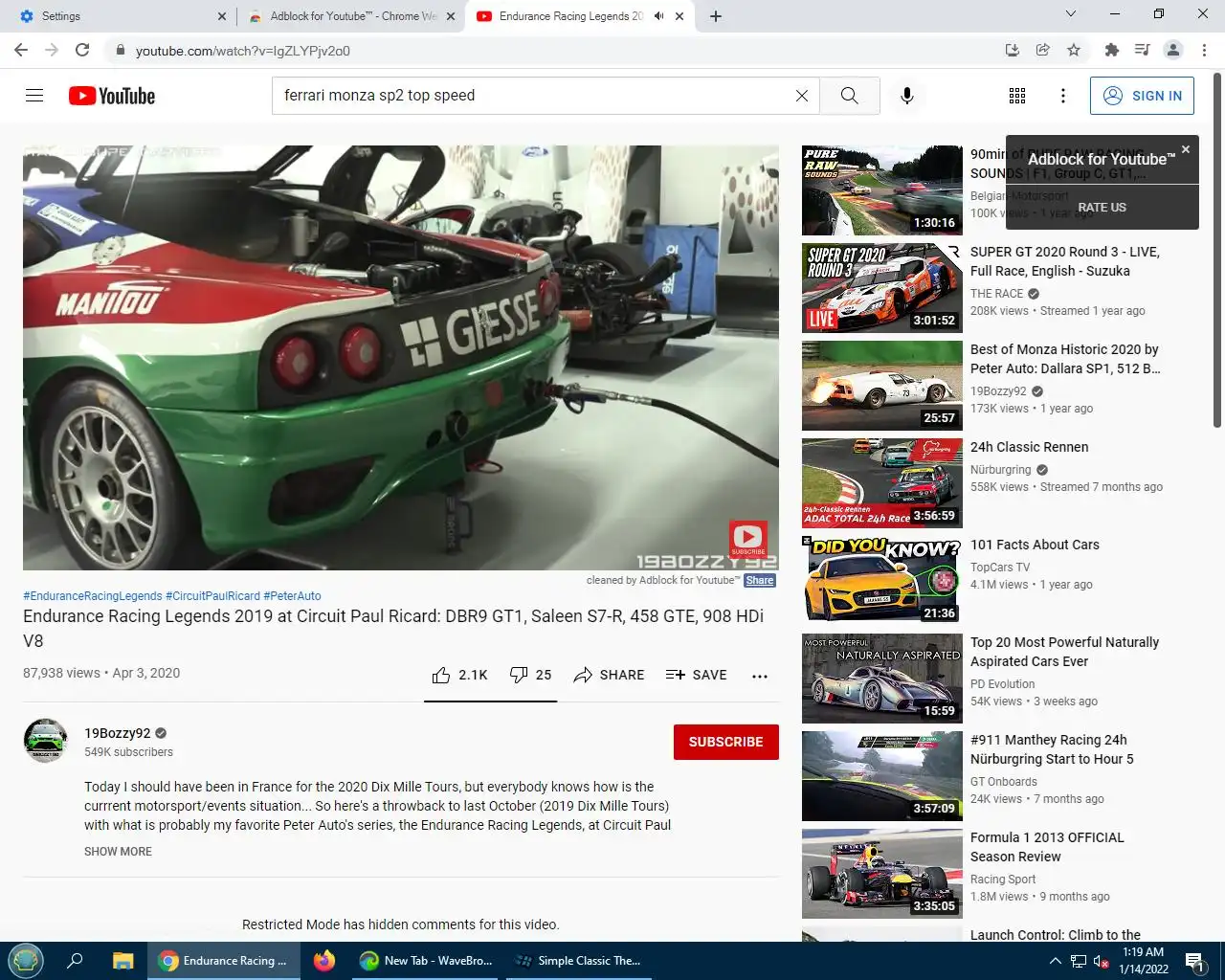Open the #EnduranceRacingLegends hashtag

point(93,595)
